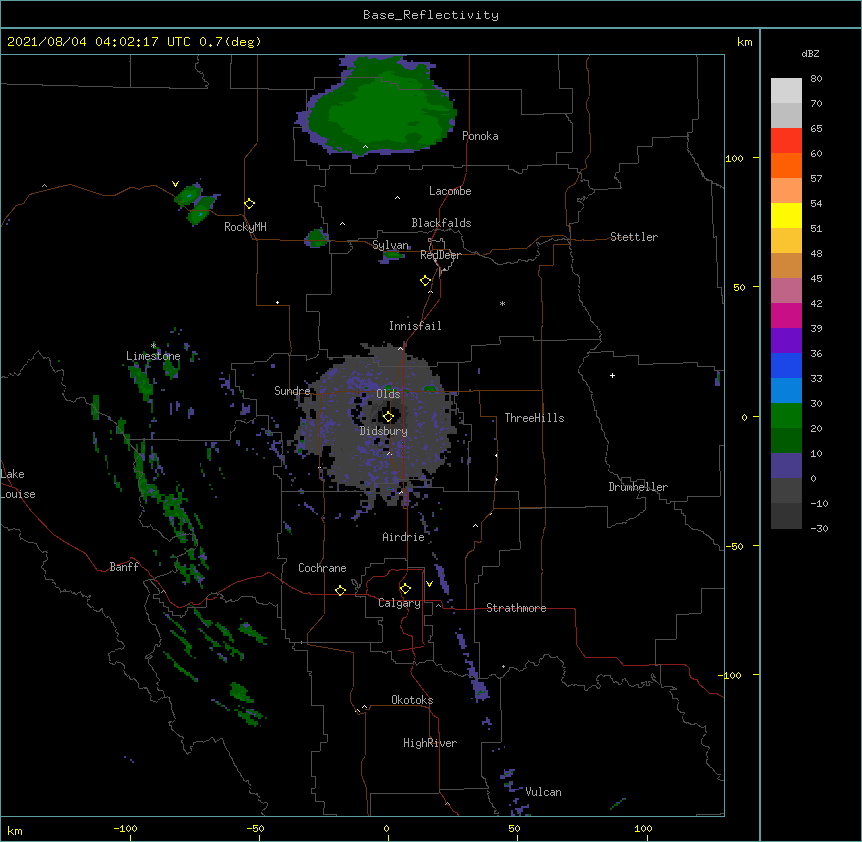Click the yellow diamond marker below Cochrane
Screen dimensions: 862x842
tap(340, 590)
